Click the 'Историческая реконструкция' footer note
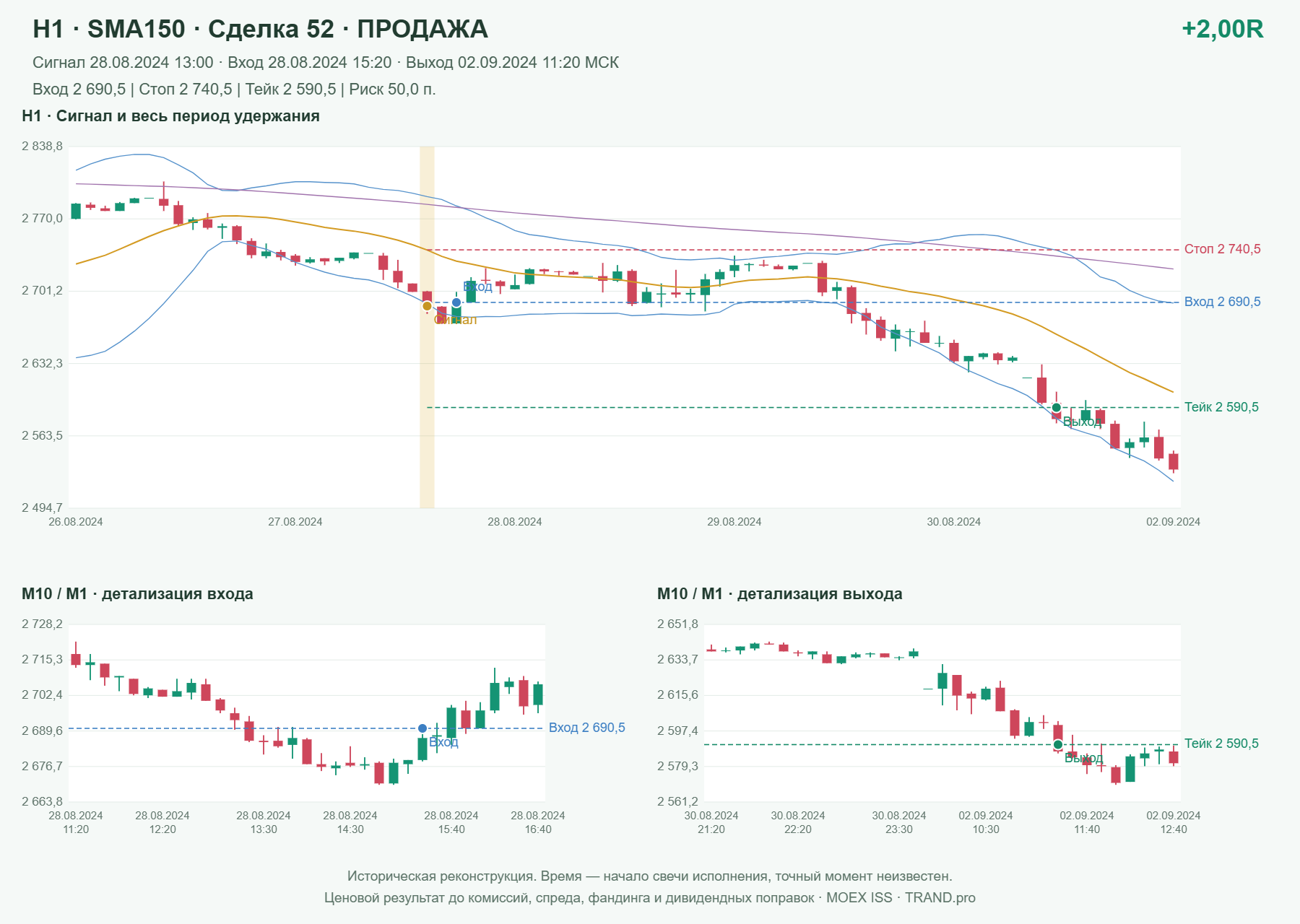 [650, 876]
